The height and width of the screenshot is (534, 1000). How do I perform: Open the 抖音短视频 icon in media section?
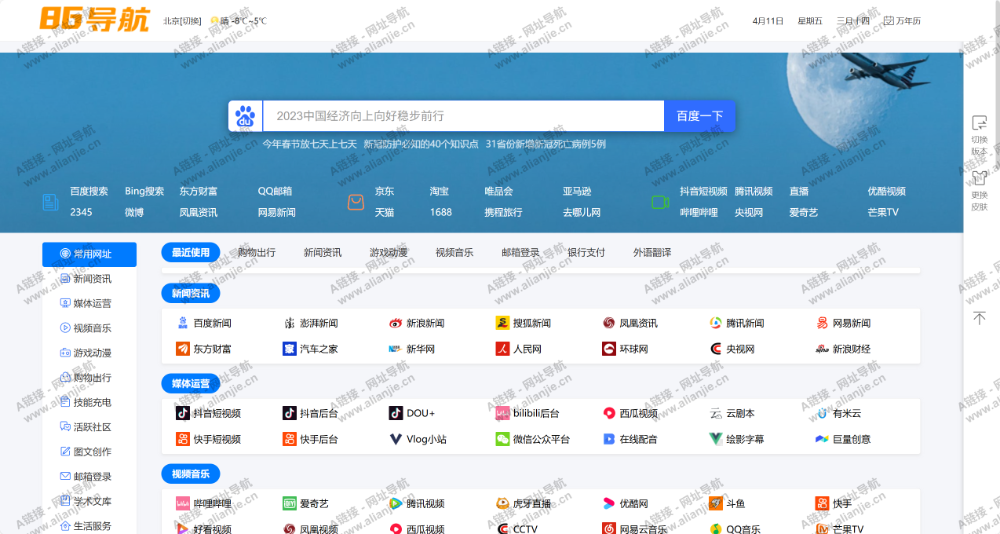[183, 413]
